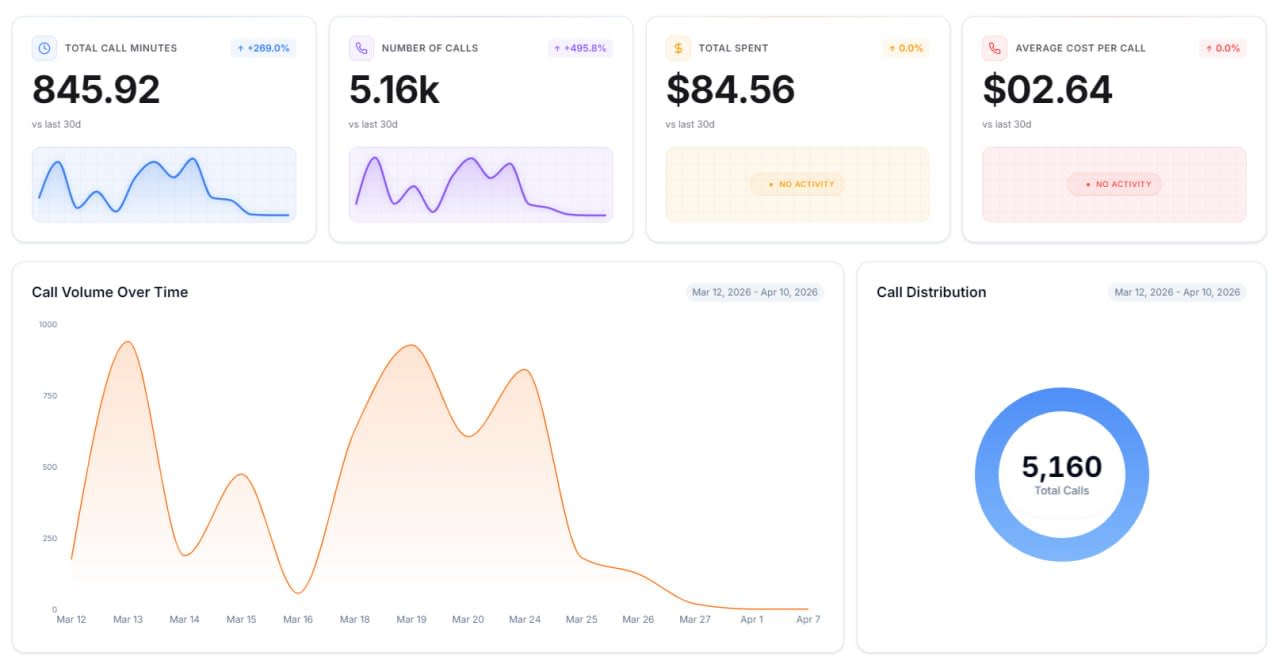
Task: Click the Apr 7 axis label
Action: 808,620
